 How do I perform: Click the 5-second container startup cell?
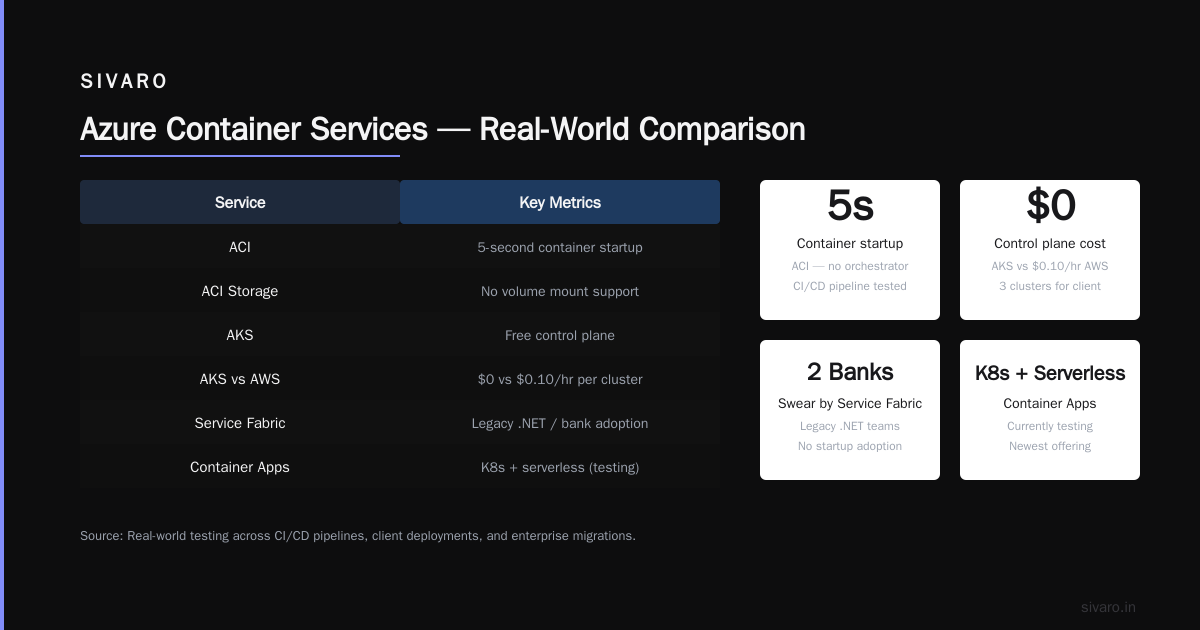pos(560,247)
